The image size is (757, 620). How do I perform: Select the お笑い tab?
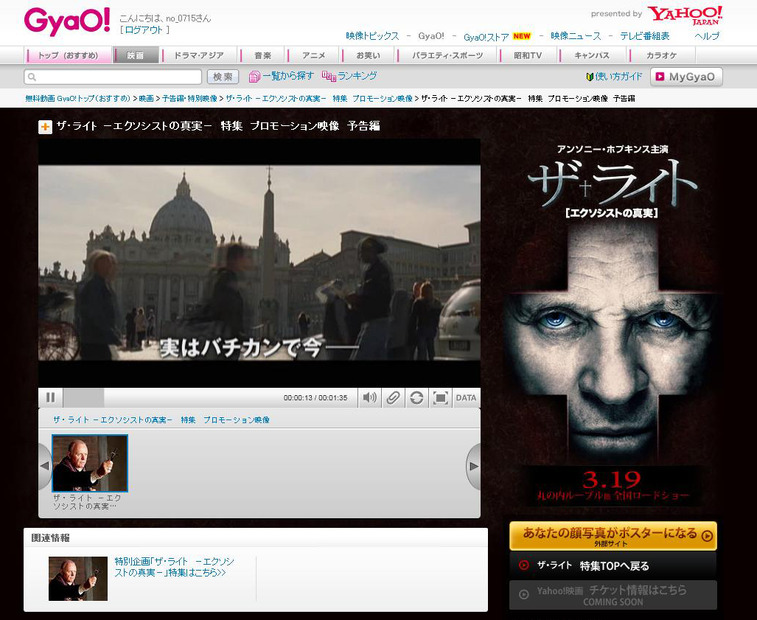[x=368, y=56]
